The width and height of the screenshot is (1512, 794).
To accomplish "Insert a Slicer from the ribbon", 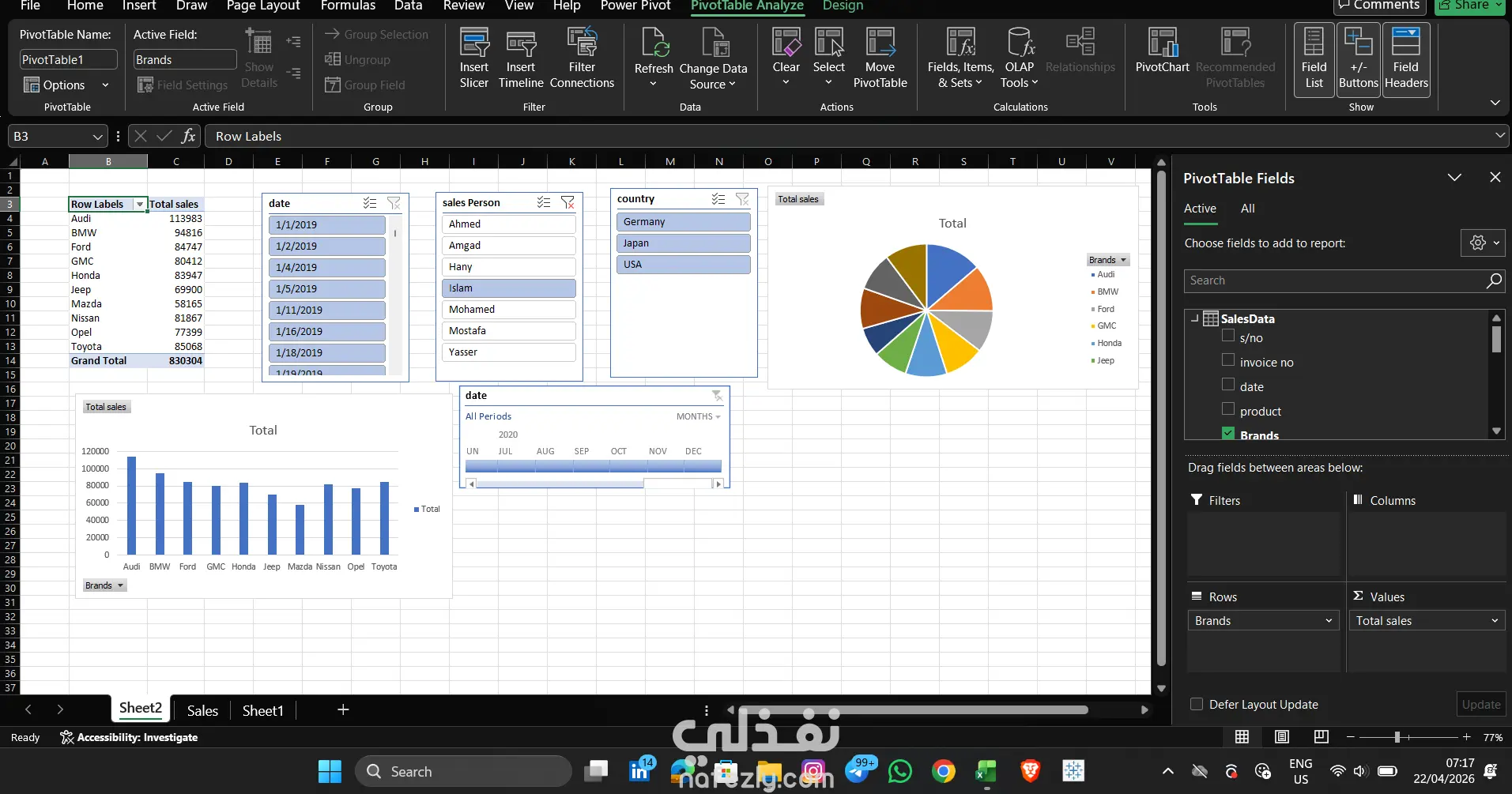I will [473, 58].
